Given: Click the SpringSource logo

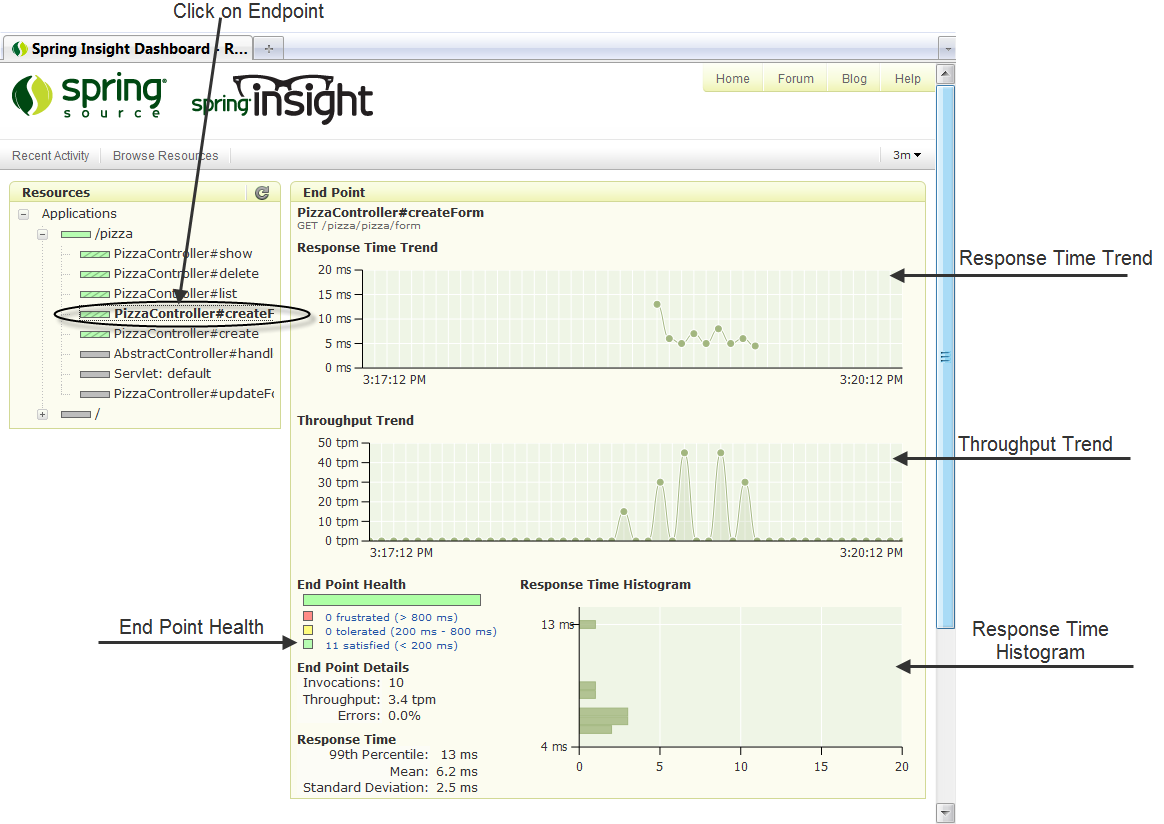Looking at the screenshot, I should pyautogui.click(x=88, y=97).
